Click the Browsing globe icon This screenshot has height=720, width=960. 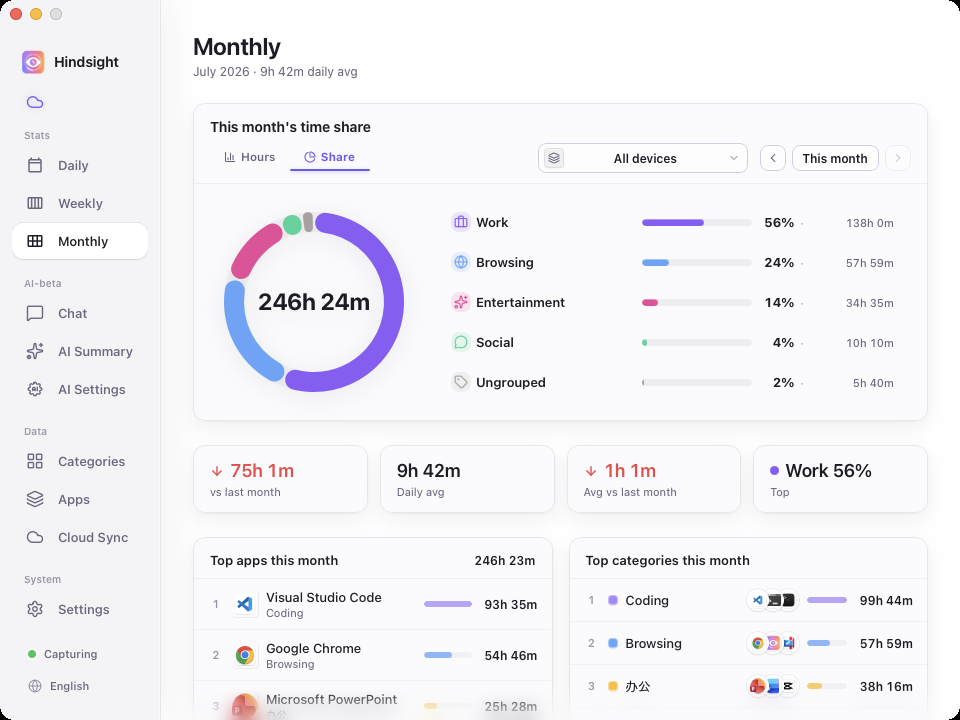460,262
